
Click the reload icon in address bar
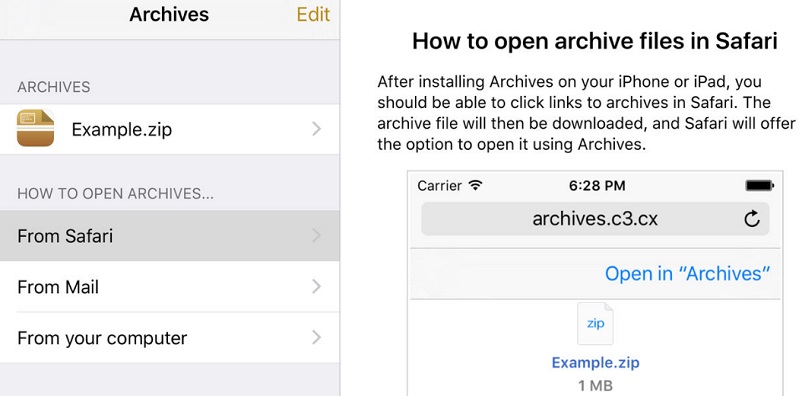[752, 219]
